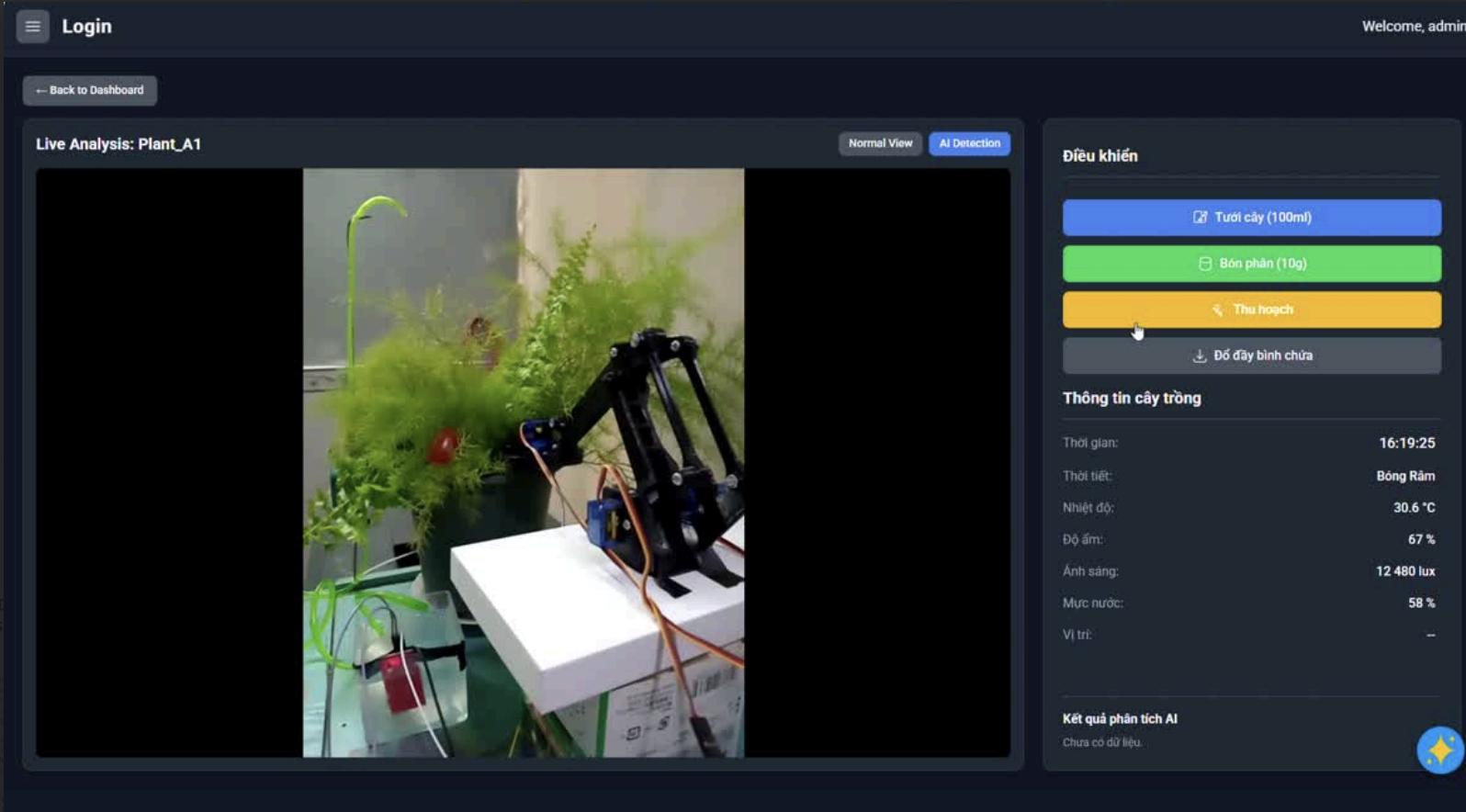Enable the AI Detection view
Image resolution: width=1466 pixels, height=812 pixels.
[969, 143]
